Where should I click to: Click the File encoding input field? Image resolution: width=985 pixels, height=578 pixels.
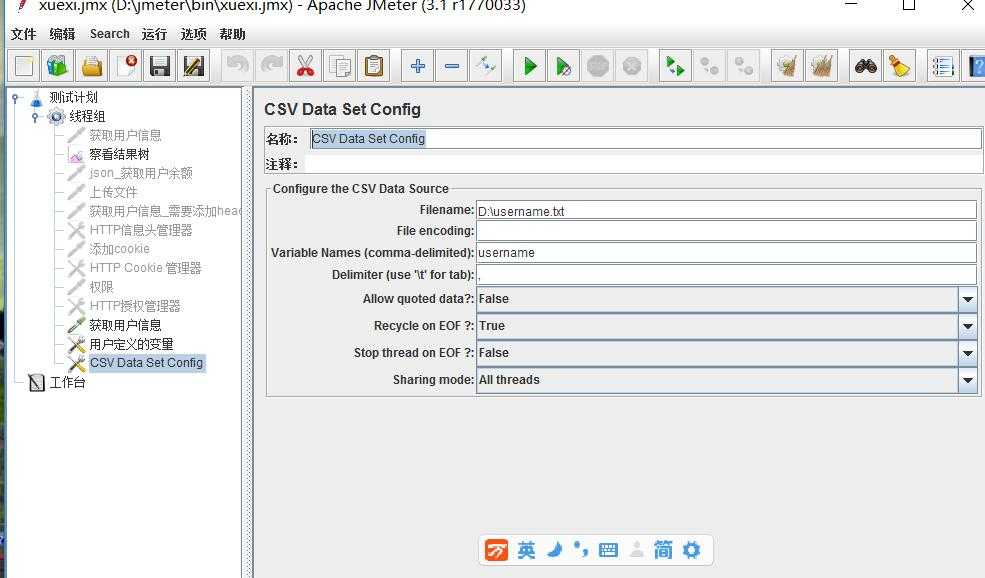pyautogui.click(x=726, y=231)
